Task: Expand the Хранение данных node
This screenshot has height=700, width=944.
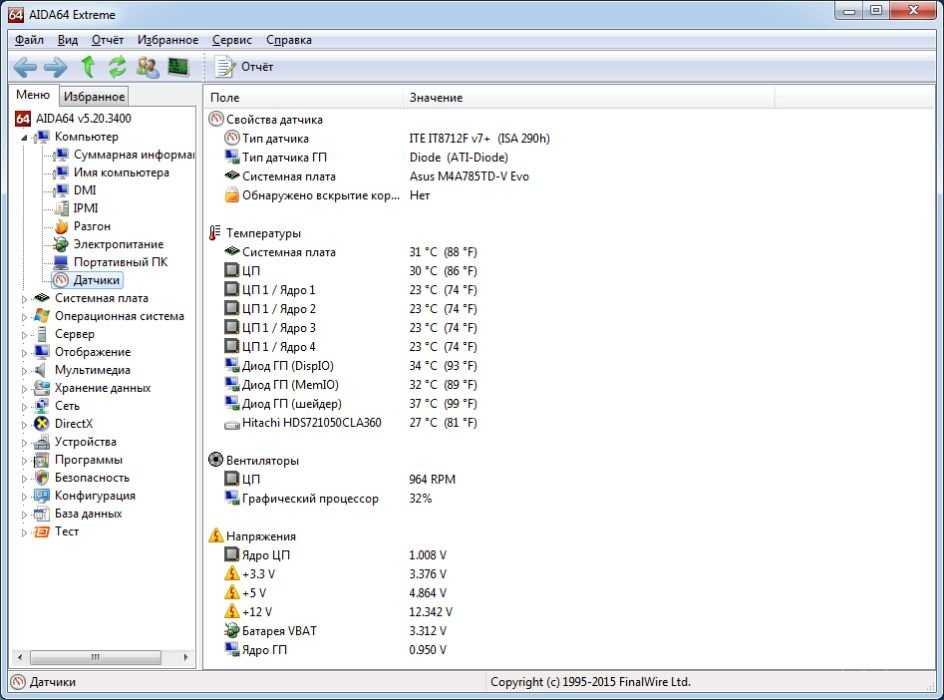Action: [24, 389]
